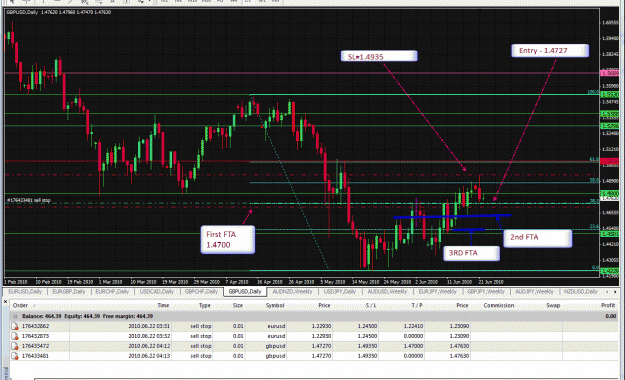This screenshot has height=380, width=625.
Task: Click the time 2010.06.22 04:13
Action: click(149, 356)
